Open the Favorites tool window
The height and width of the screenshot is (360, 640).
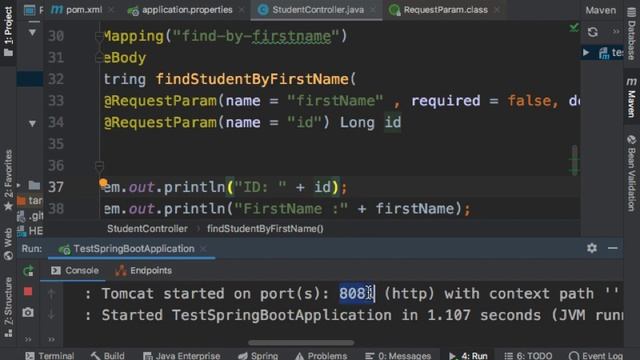point(8,180)
